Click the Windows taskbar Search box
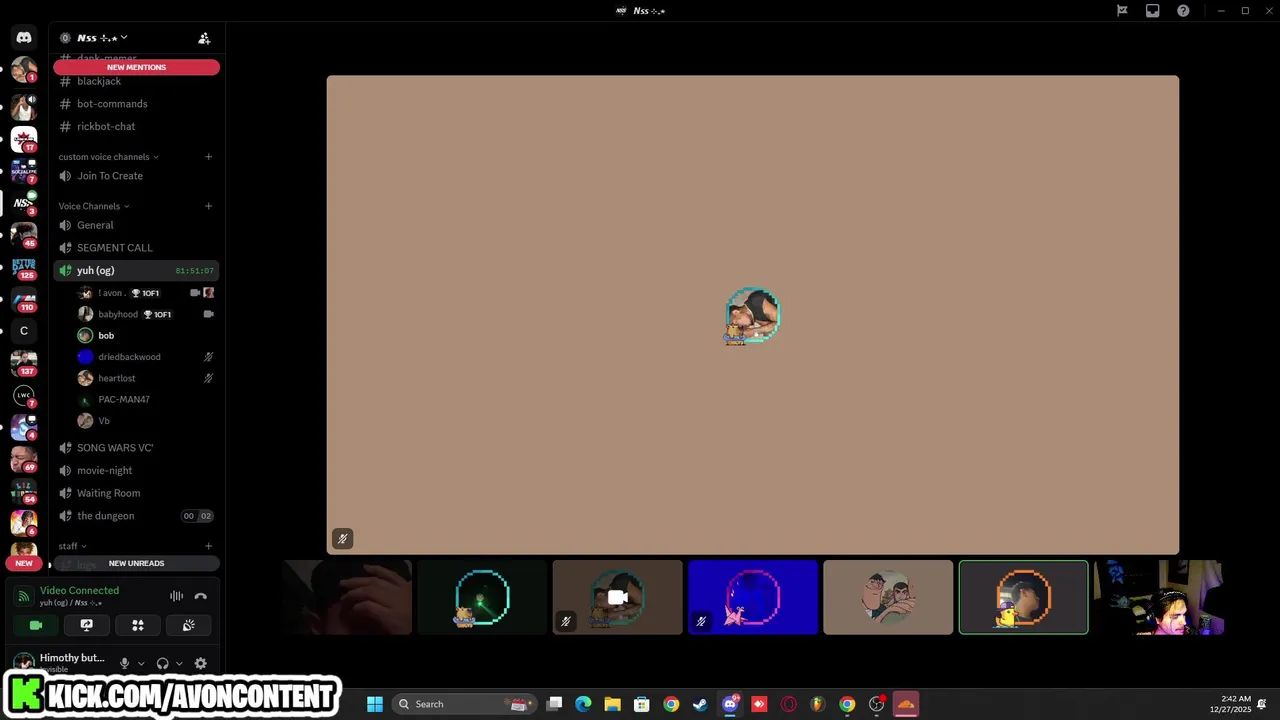Image resolution: width=1280 pixels, height=720 pixels. click(x=464, y=704)
